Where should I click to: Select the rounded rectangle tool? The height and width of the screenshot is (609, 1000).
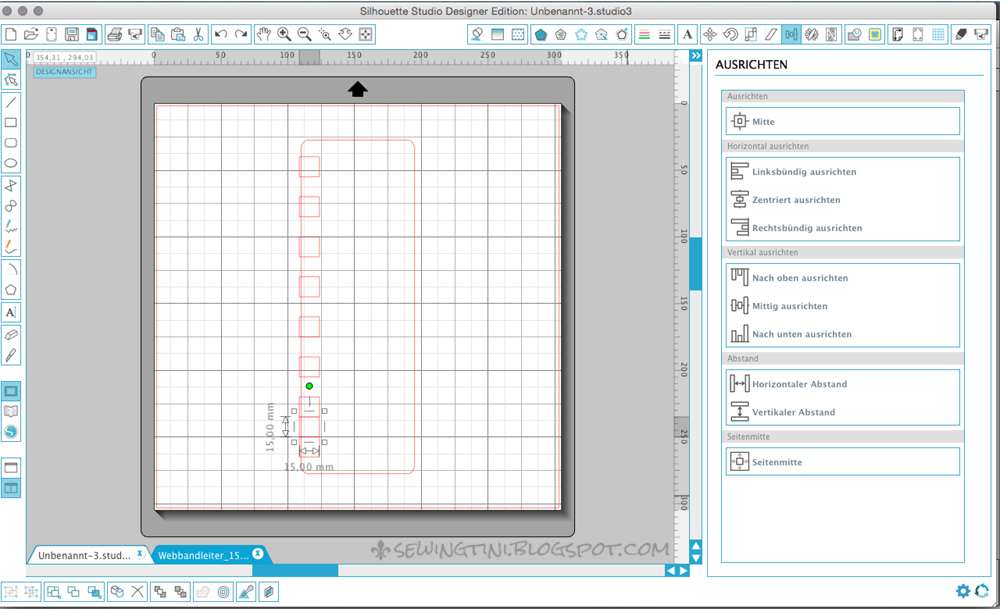[x=11, y=143]
